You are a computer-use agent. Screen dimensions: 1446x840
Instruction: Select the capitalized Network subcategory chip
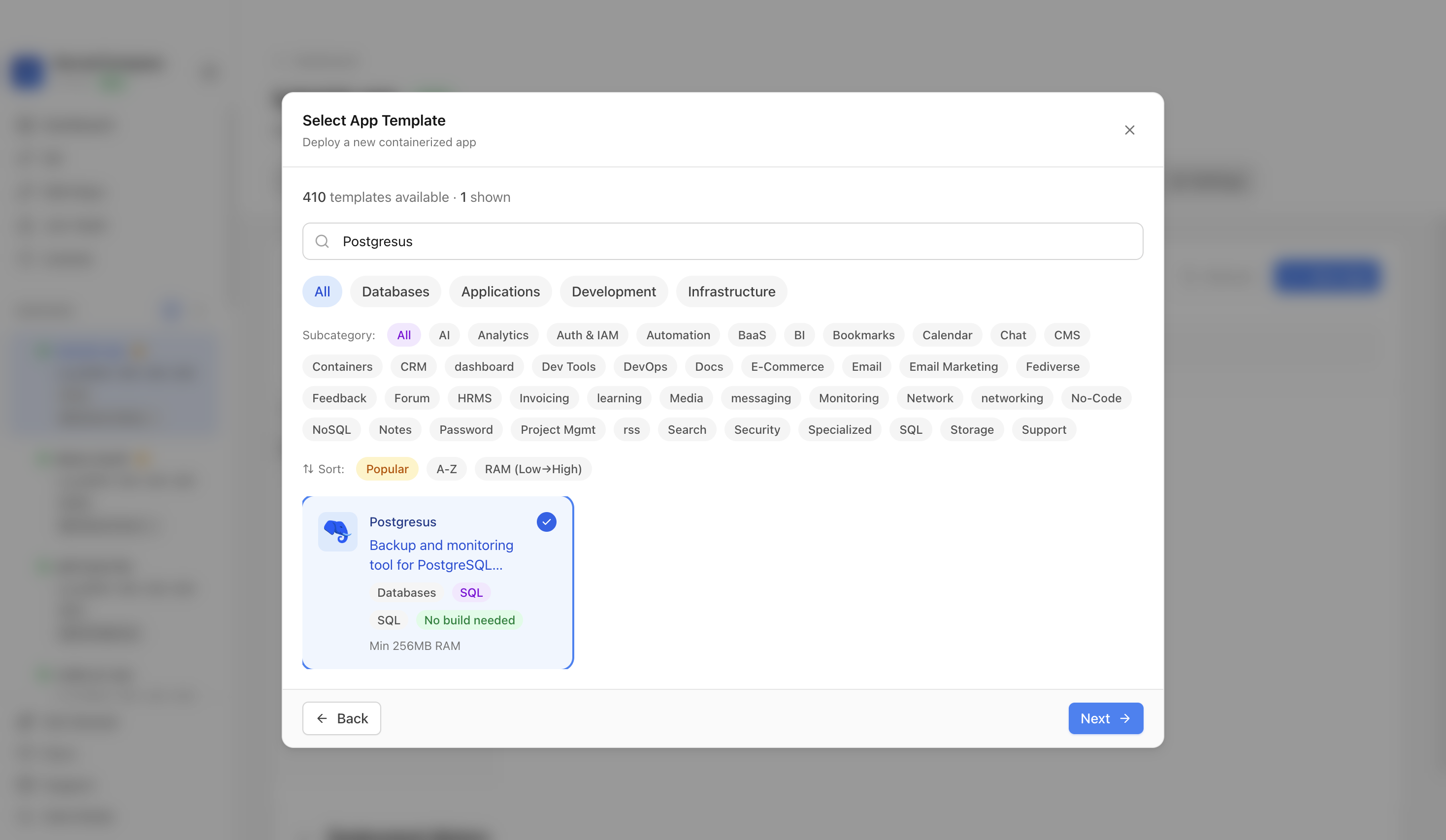click(x=929, y=398)
